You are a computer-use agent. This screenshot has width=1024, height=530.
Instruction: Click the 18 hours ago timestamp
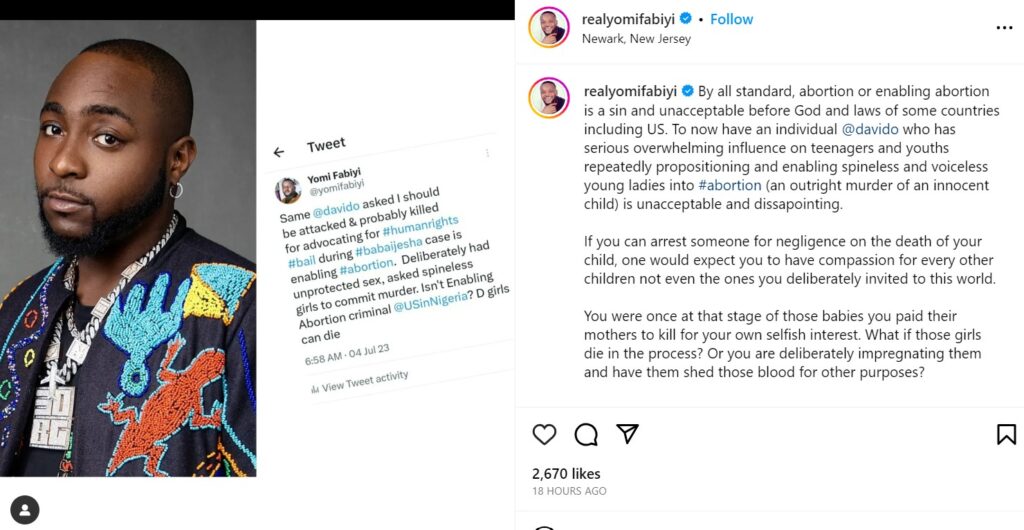[x=569, y=491]
